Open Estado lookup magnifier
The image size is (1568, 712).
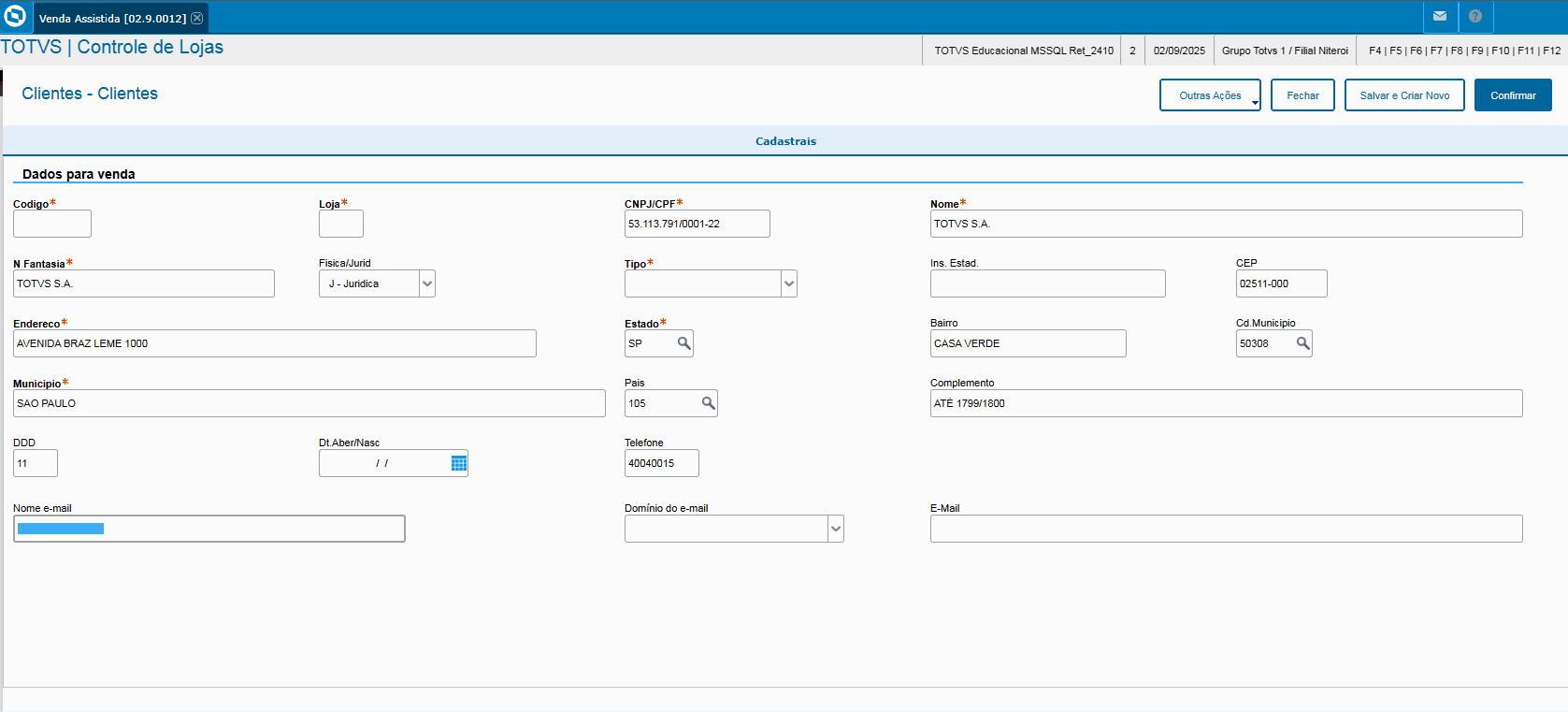tap(684, 343)
